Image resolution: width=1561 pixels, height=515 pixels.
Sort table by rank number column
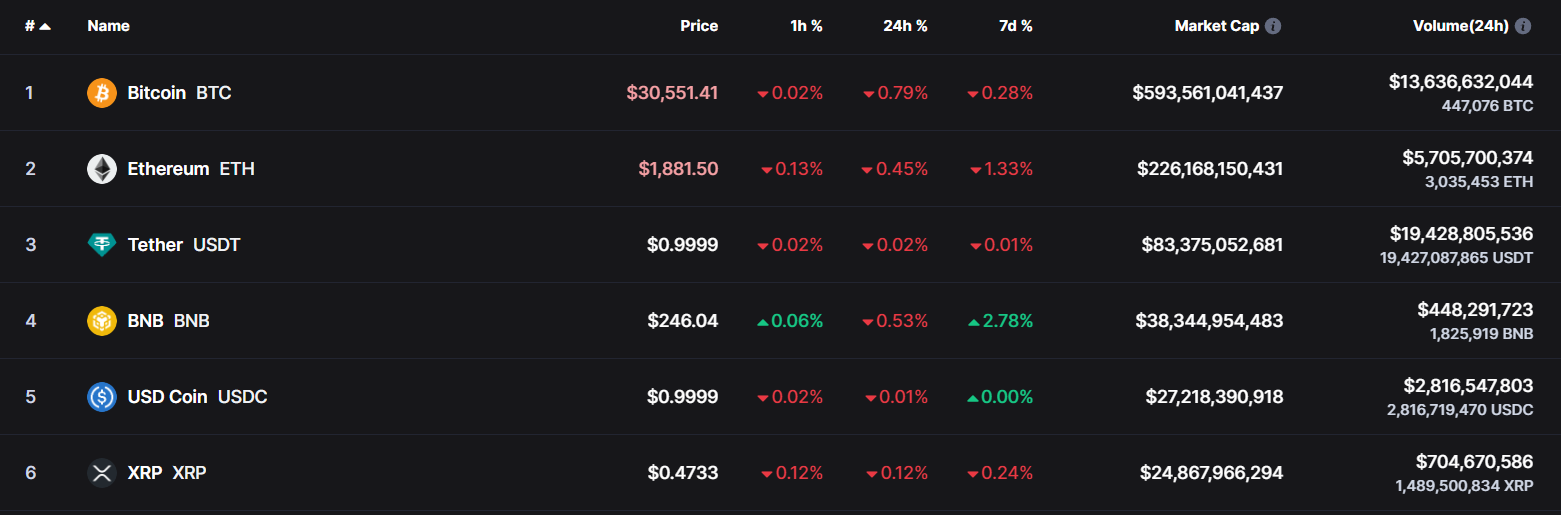click(x=31, y=26)
